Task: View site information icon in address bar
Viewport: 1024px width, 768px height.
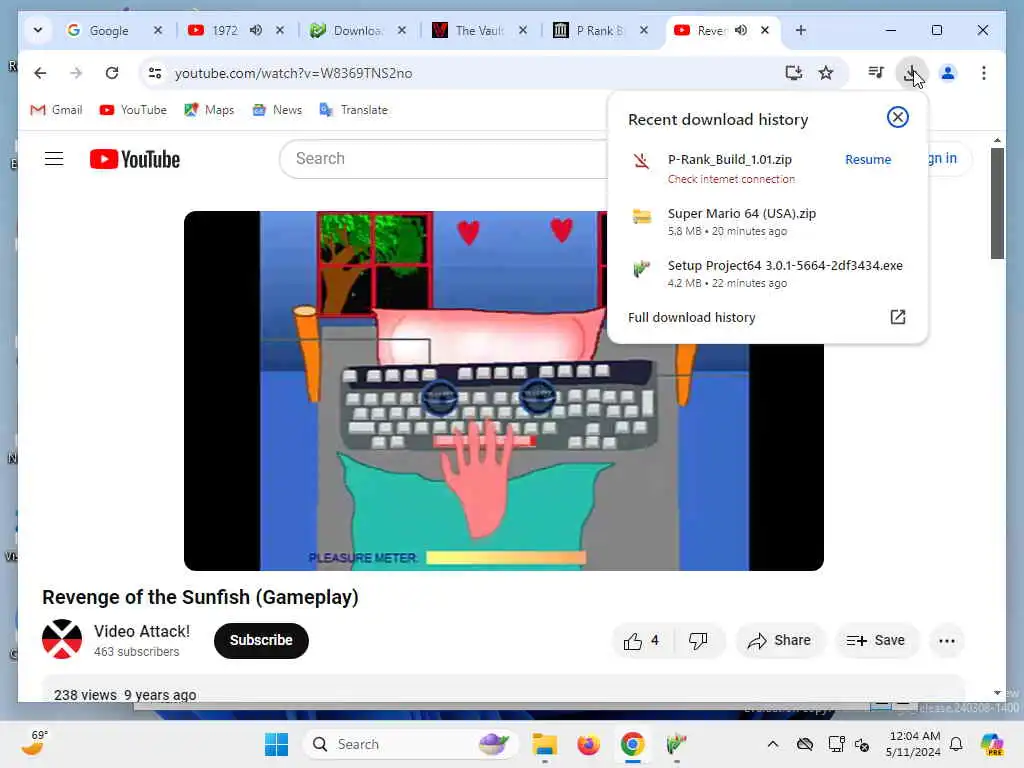Action: [x=155, y=73]
